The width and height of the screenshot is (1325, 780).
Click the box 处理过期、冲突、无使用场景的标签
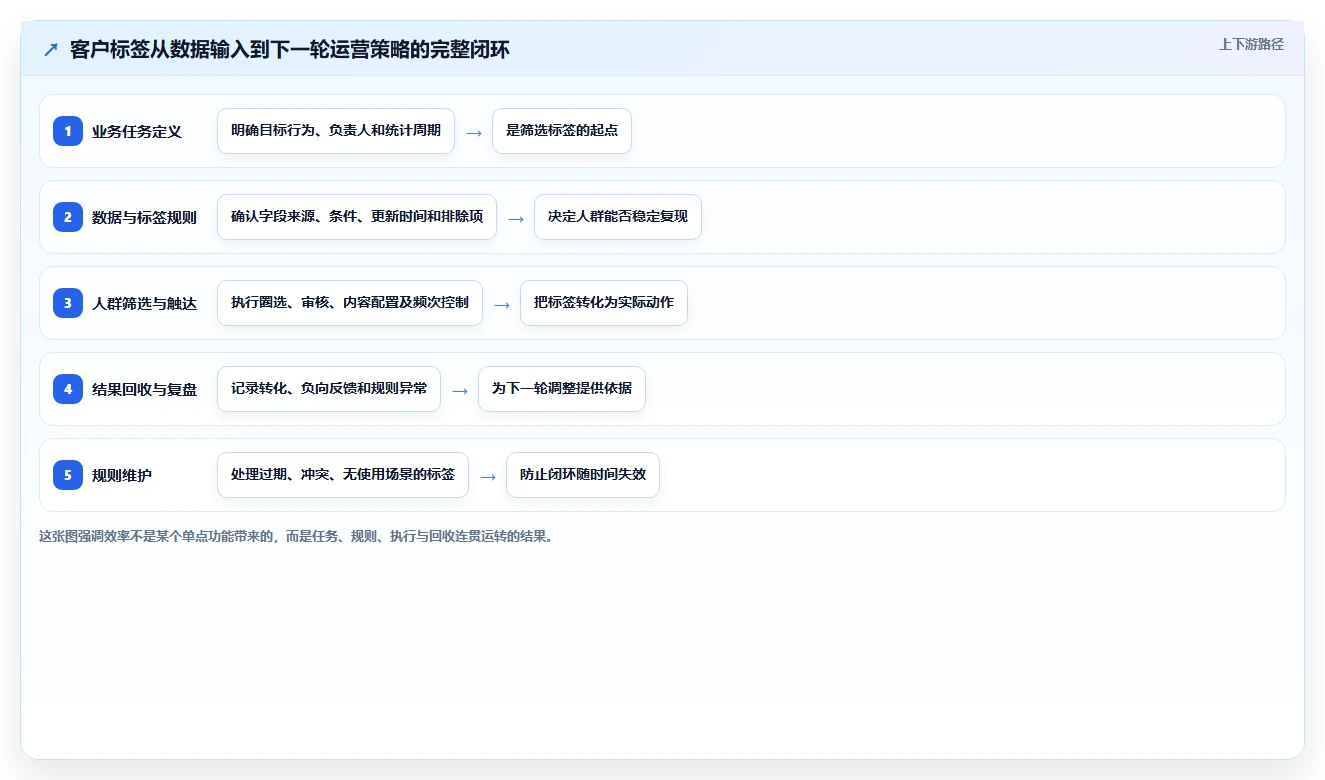tap(343, 475)
